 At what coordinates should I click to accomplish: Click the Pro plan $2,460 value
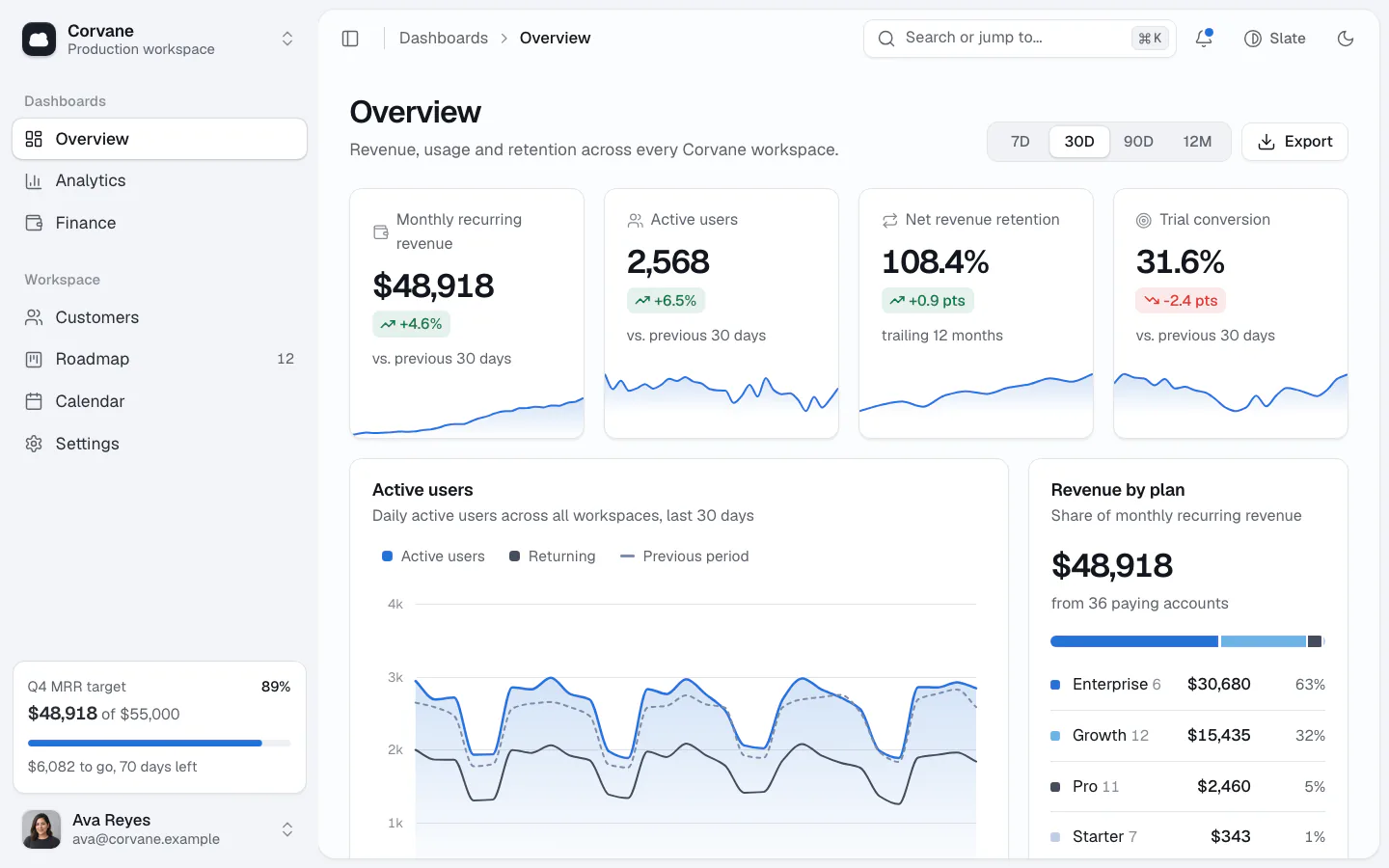pyautogui.click(x=1224, y=787)
